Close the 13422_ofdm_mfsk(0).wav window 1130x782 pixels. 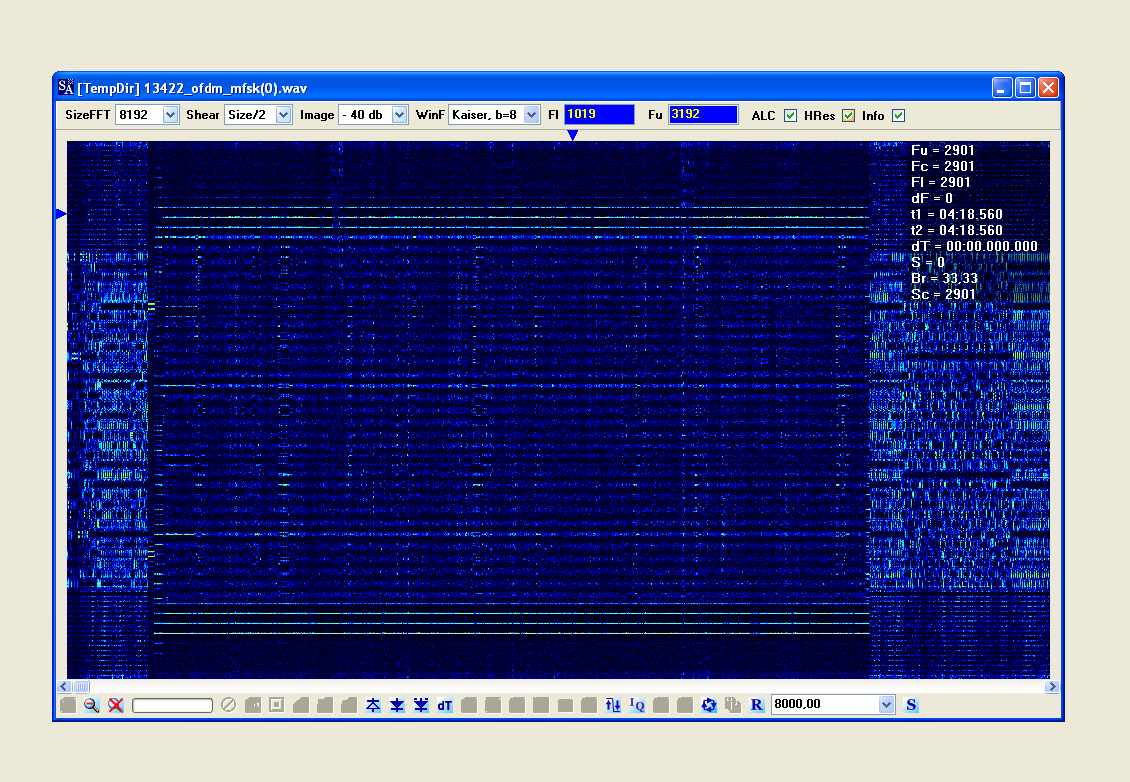click(x=1048, y=88)
